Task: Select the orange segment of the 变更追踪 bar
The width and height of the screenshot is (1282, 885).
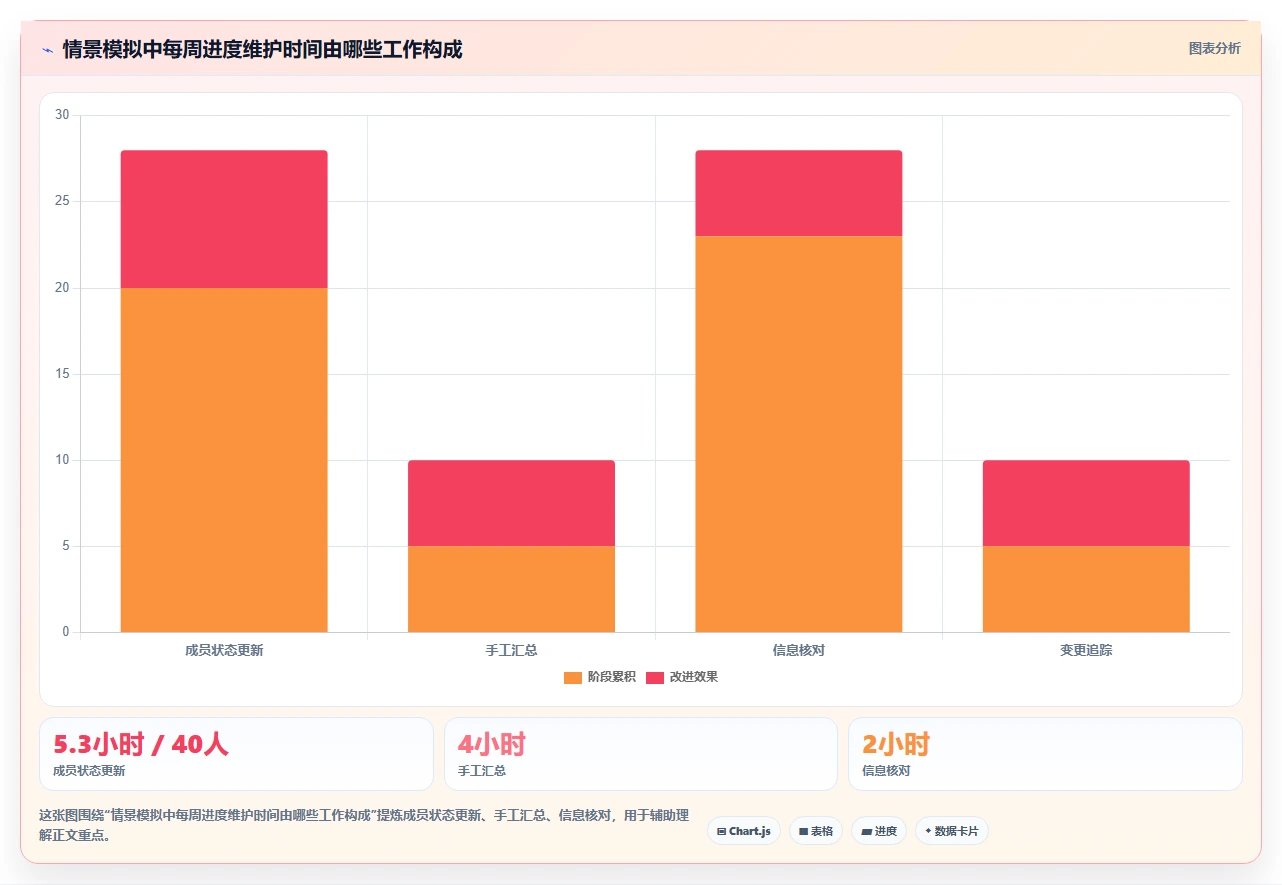Action: (x=1086, y=589)
